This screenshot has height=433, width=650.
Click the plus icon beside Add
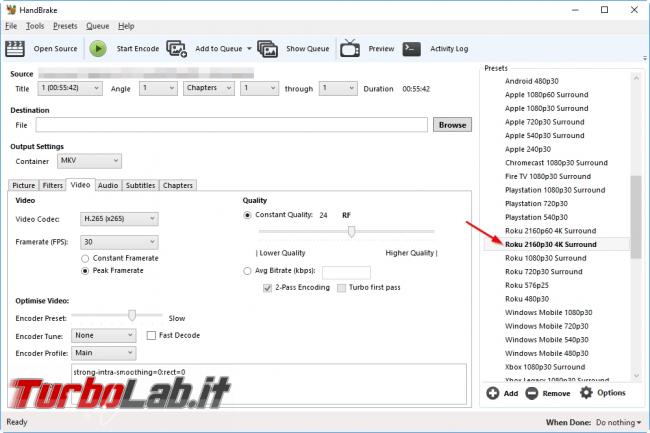point(492,393)
